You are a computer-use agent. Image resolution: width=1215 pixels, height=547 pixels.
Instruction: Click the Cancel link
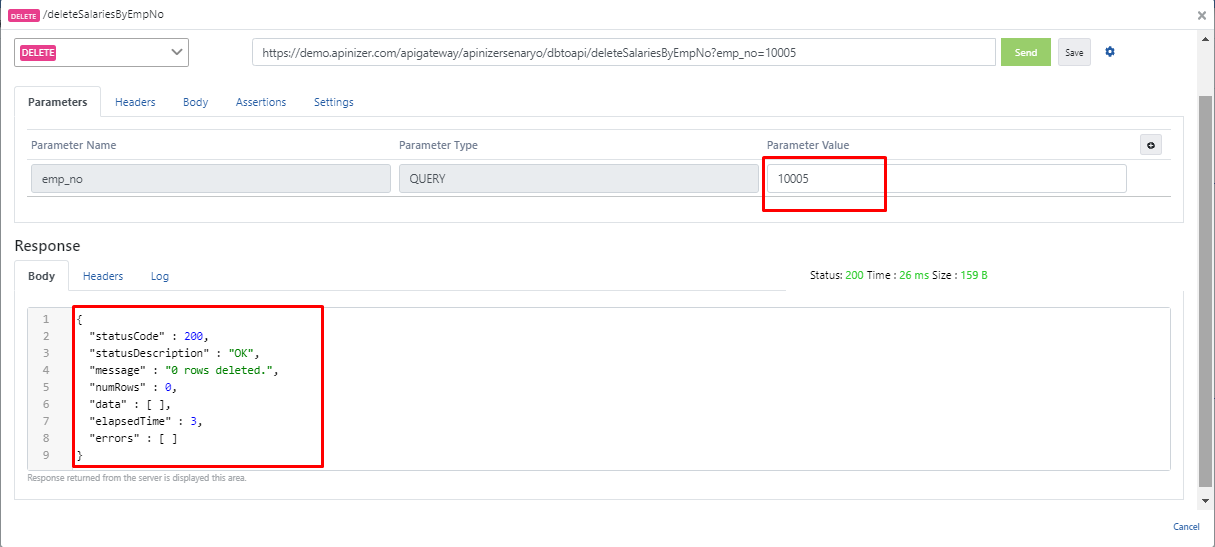click(1186, 527)
